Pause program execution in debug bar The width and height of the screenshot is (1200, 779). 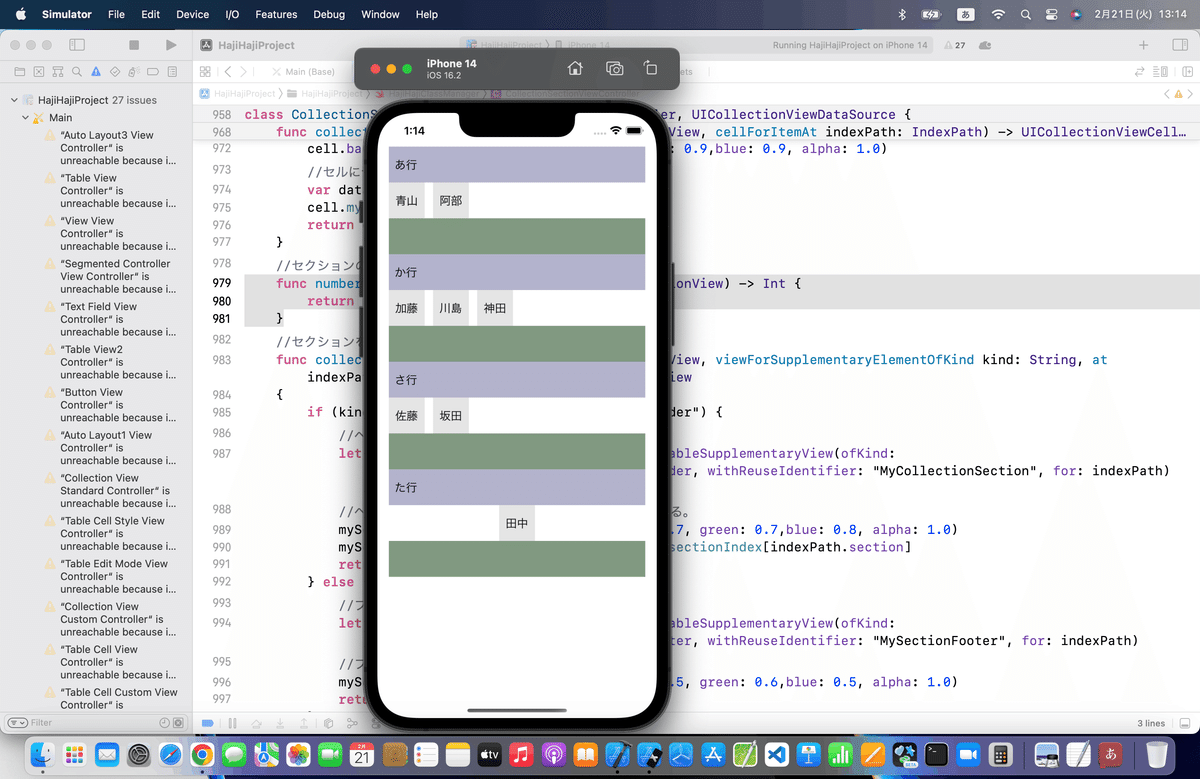click(232, 723)
